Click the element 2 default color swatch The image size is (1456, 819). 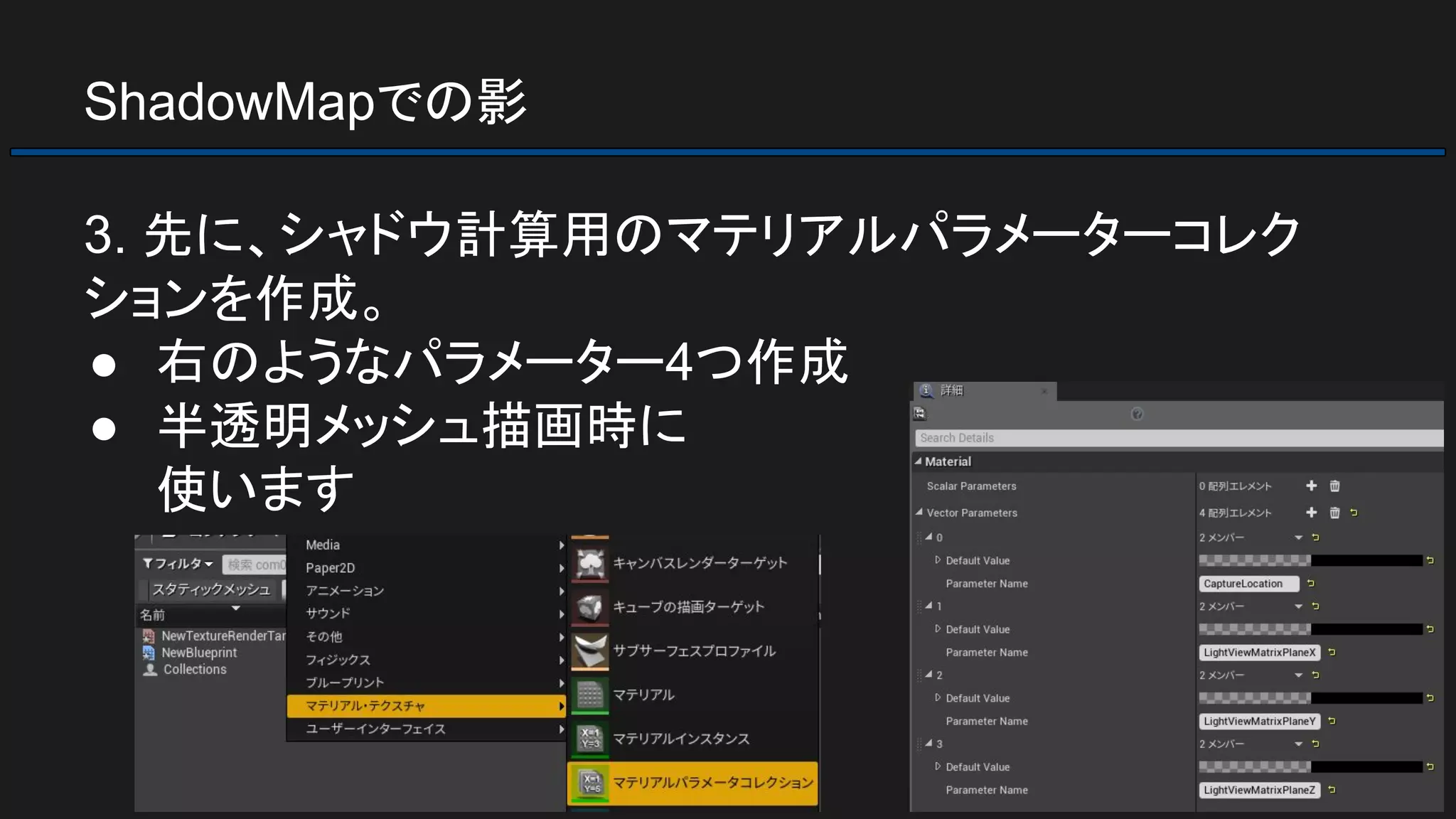point(1310,698)
